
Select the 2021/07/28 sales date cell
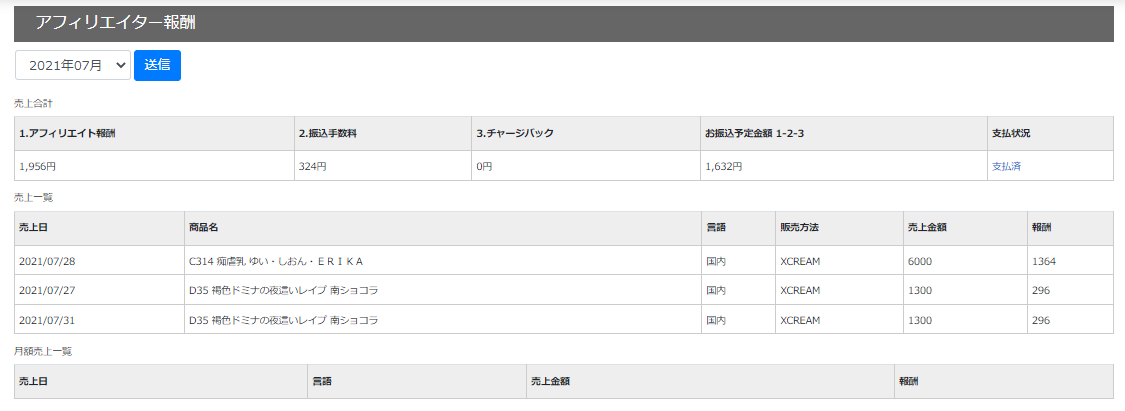[47, 261]
